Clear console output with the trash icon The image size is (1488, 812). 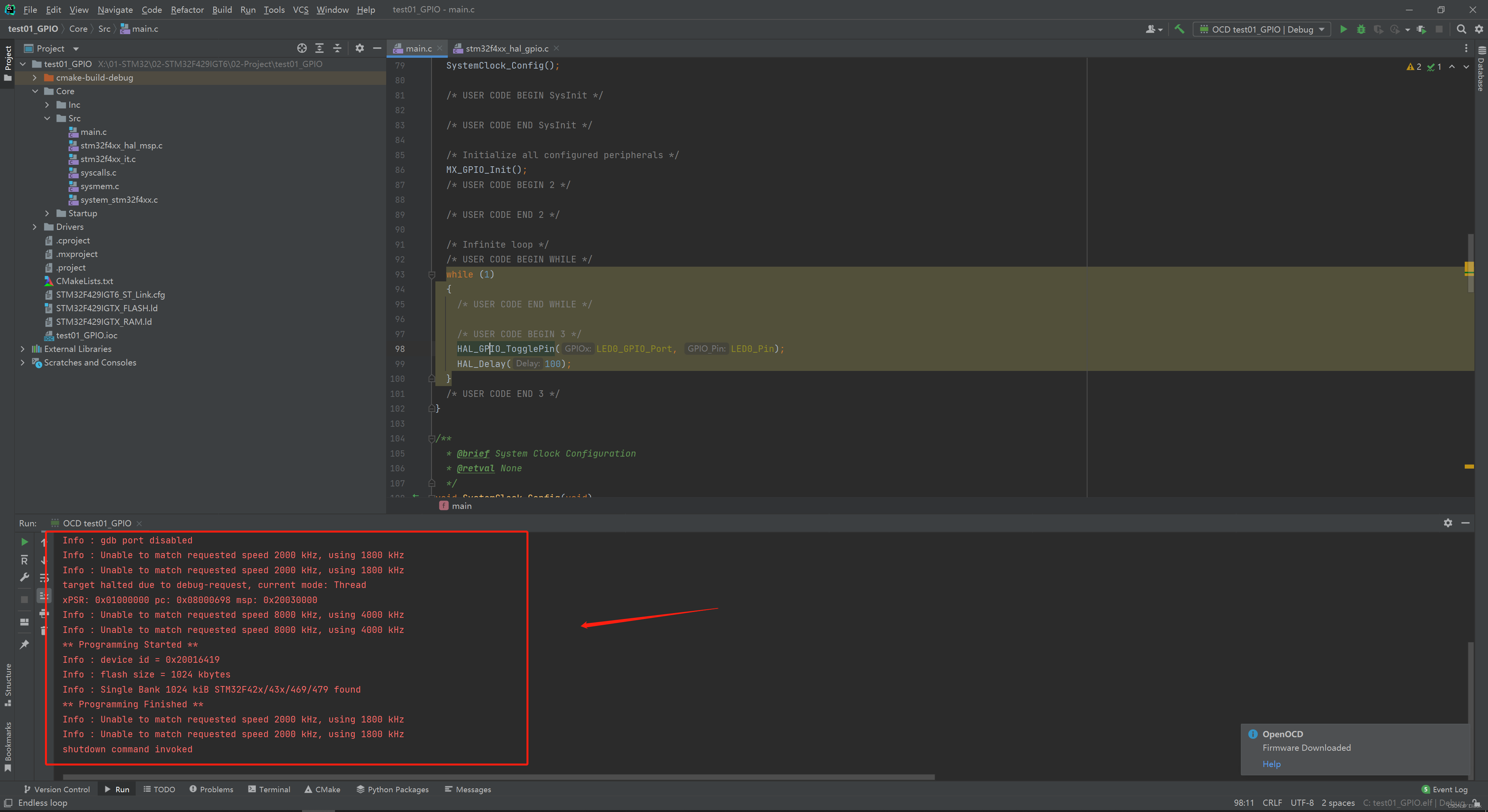tap(44, 631)
